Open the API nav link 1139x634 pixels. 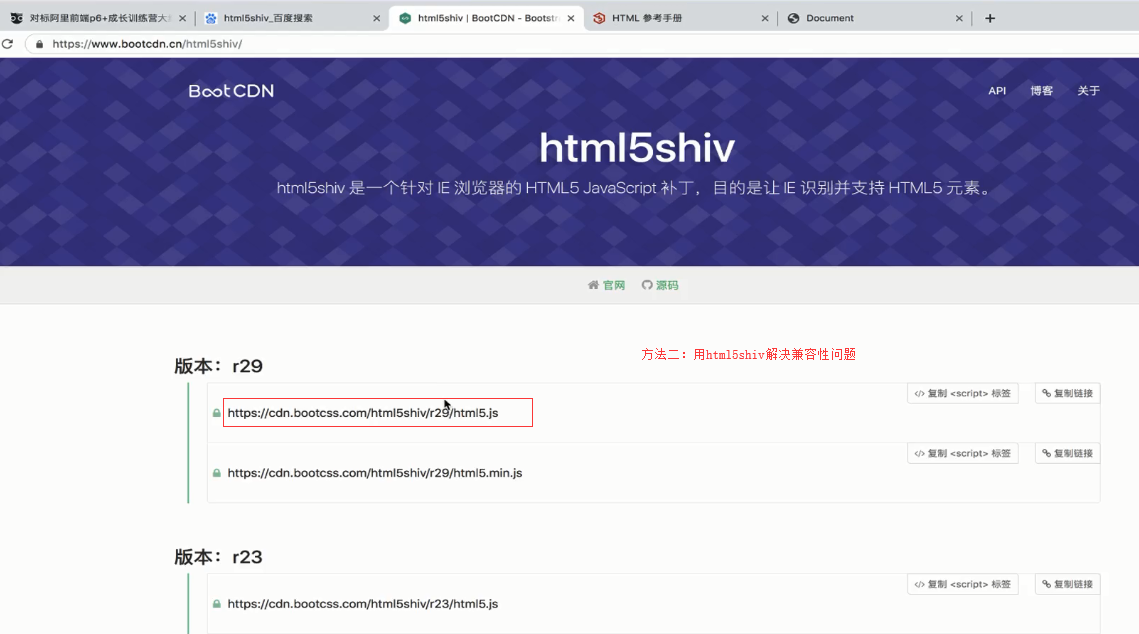coord(997,91)
